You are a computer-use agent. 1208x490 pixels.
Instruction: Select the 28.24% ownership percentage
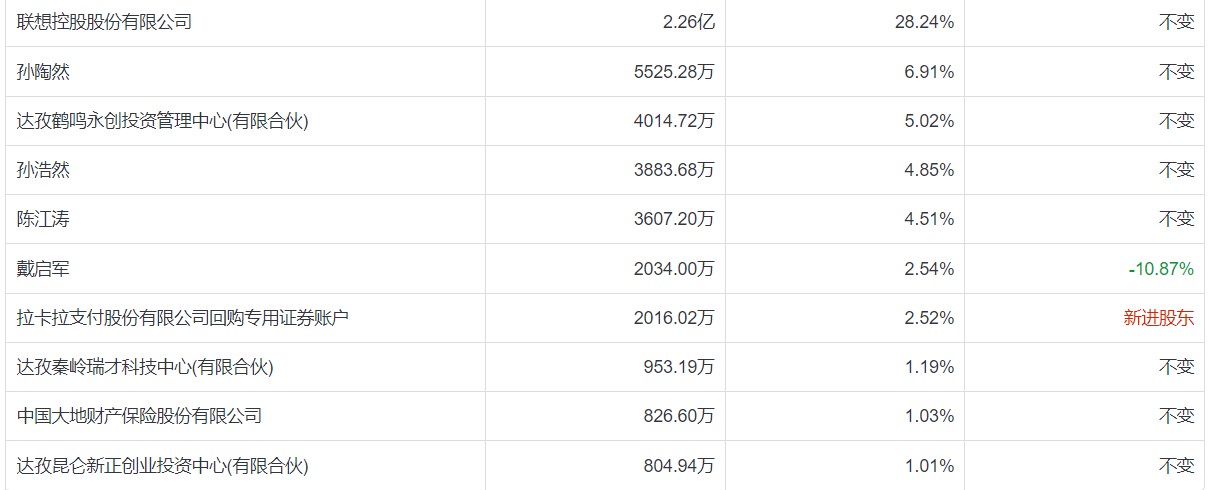coord(924,22)
